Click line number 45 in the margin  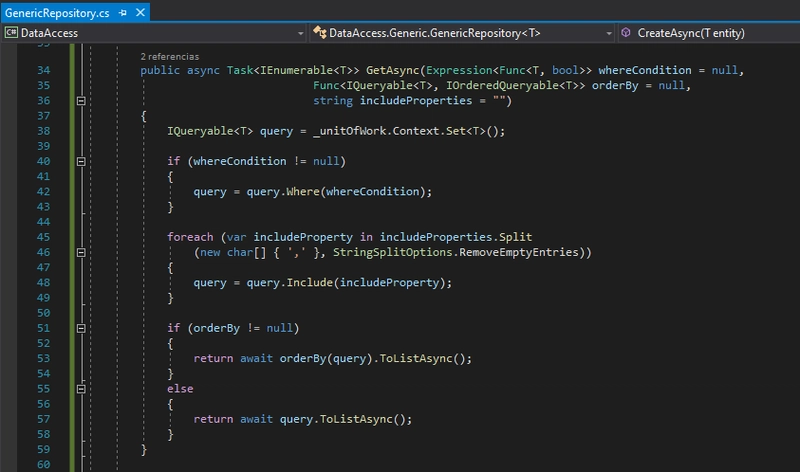tap(43, 237)
